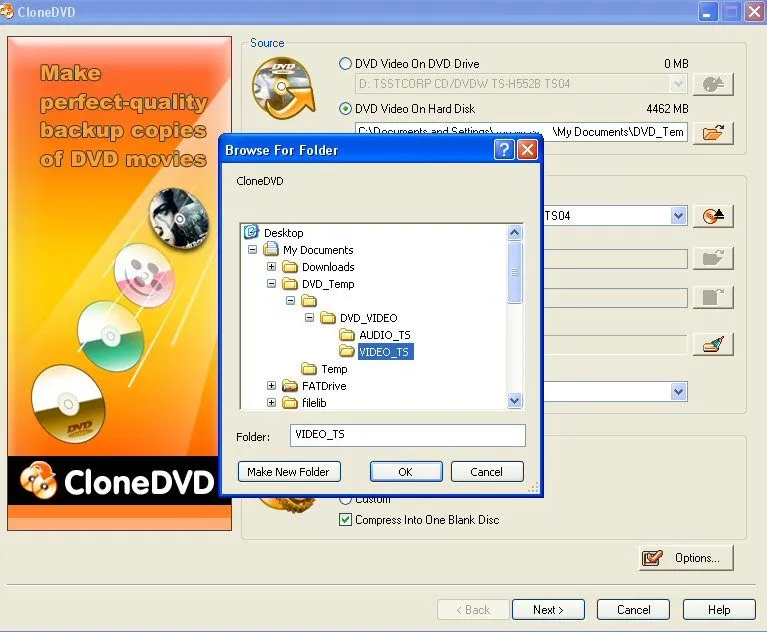Viewport: 767px width, 632px height.
Task: Click the FATDrive folder icon
Action: (x=290, y=386)
